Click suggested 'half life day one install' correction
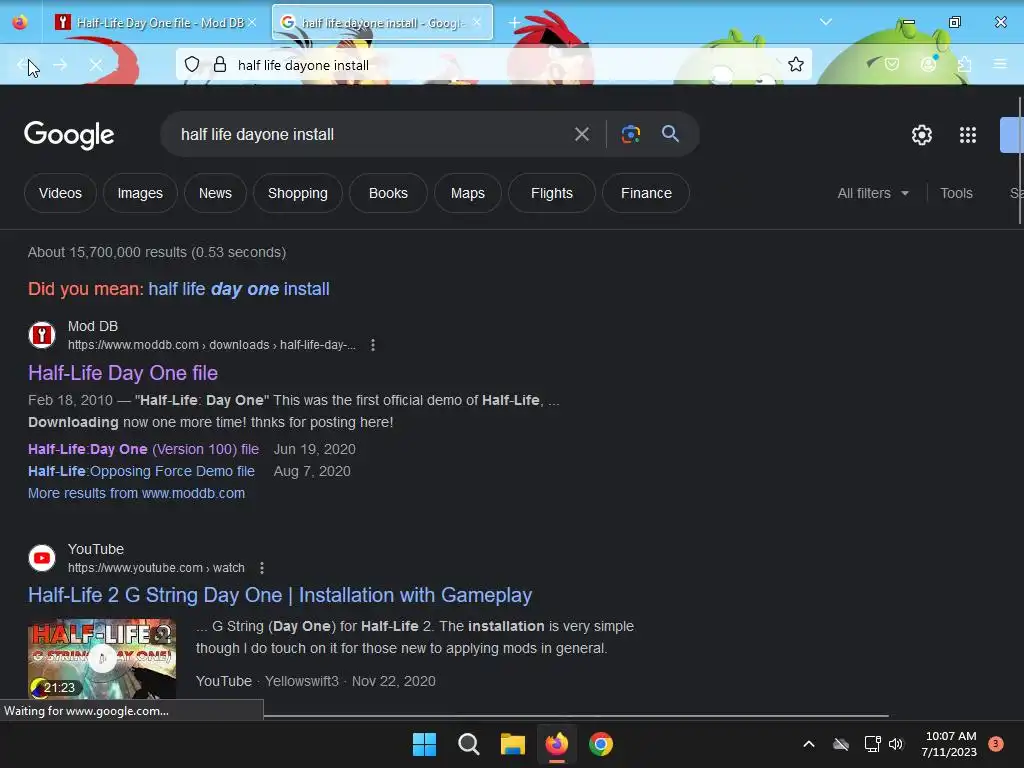 coord(239,289)
